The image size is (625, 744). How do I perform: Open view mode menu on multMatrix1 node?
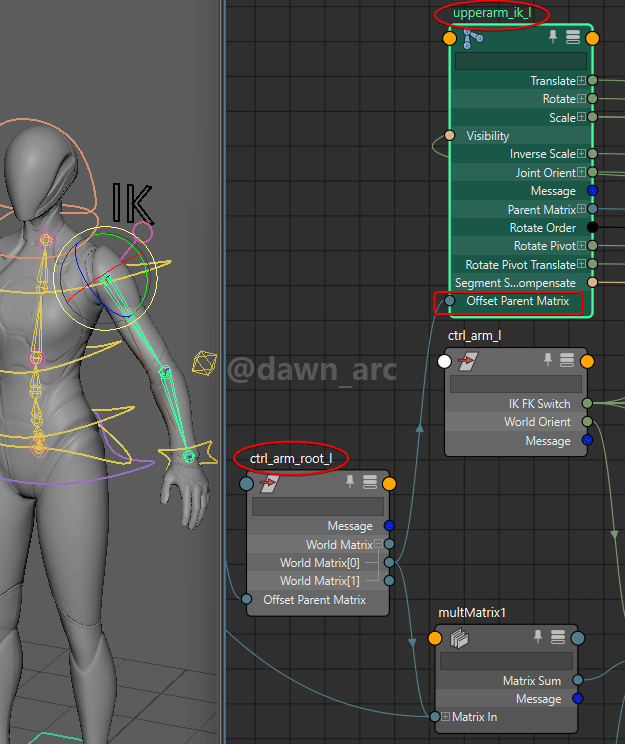pos(558,637)
